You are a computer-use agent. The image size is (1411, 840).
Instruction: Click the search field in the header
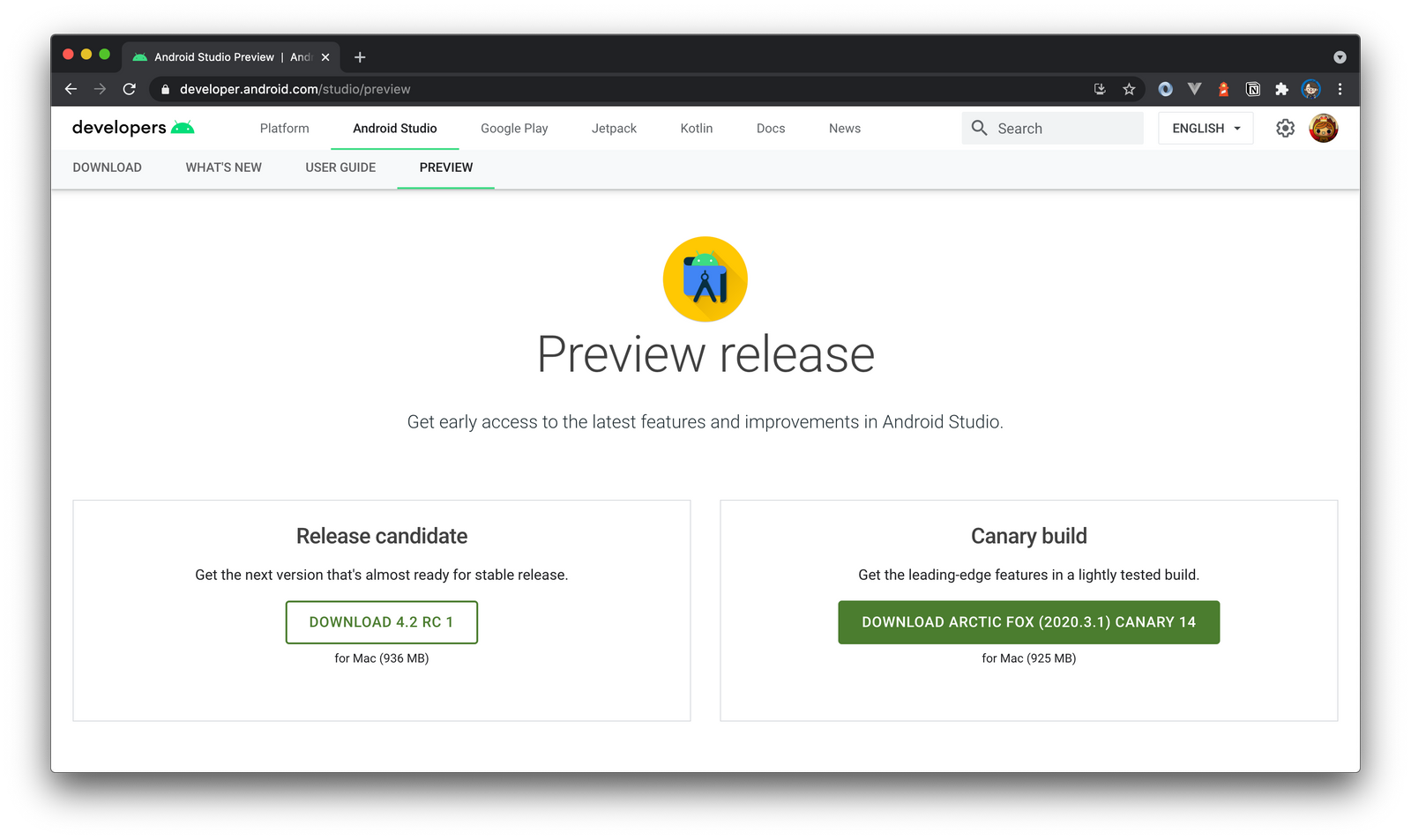point(1052,128)
